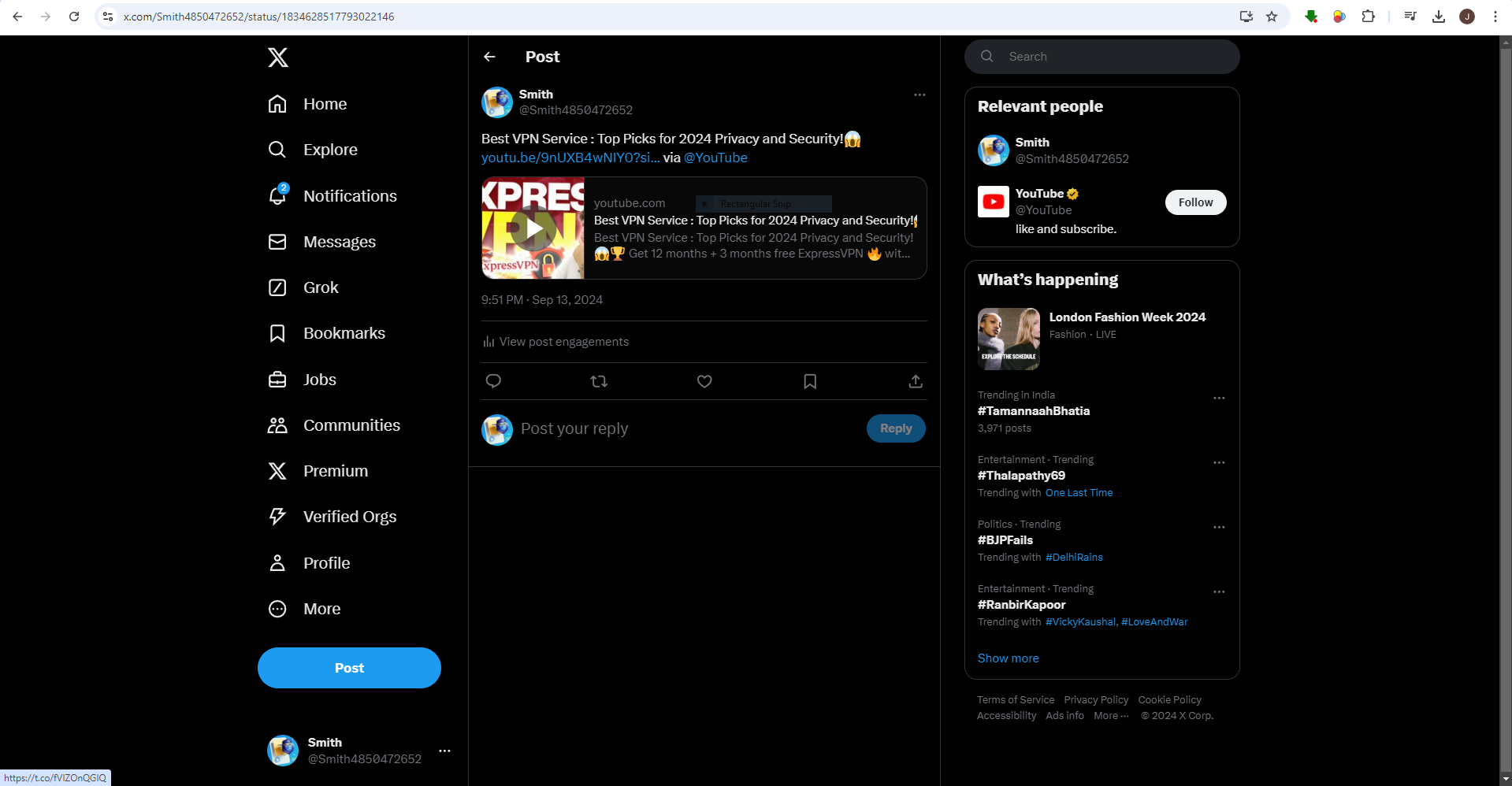
Task: Open the @YouTube mention in the post
Action: pyautogui.click(x=715, y=158)
